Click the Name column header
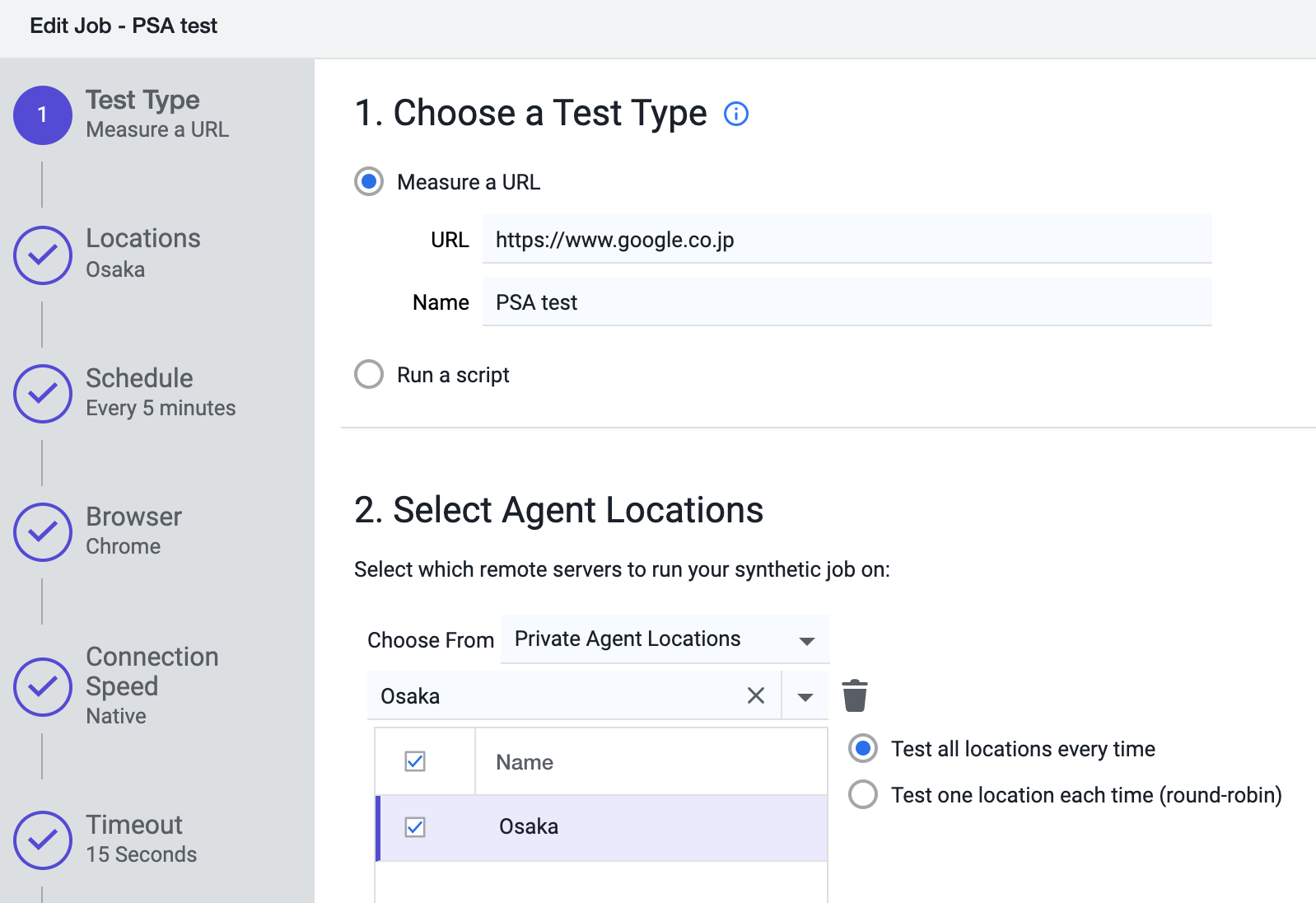 point(525,762)
